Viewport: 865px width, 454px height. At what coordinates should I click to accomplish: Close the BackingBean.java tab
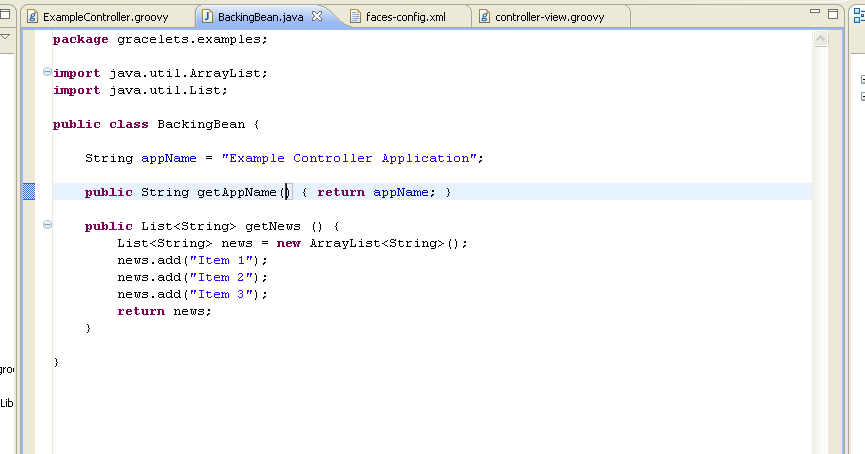pos(317,17)
